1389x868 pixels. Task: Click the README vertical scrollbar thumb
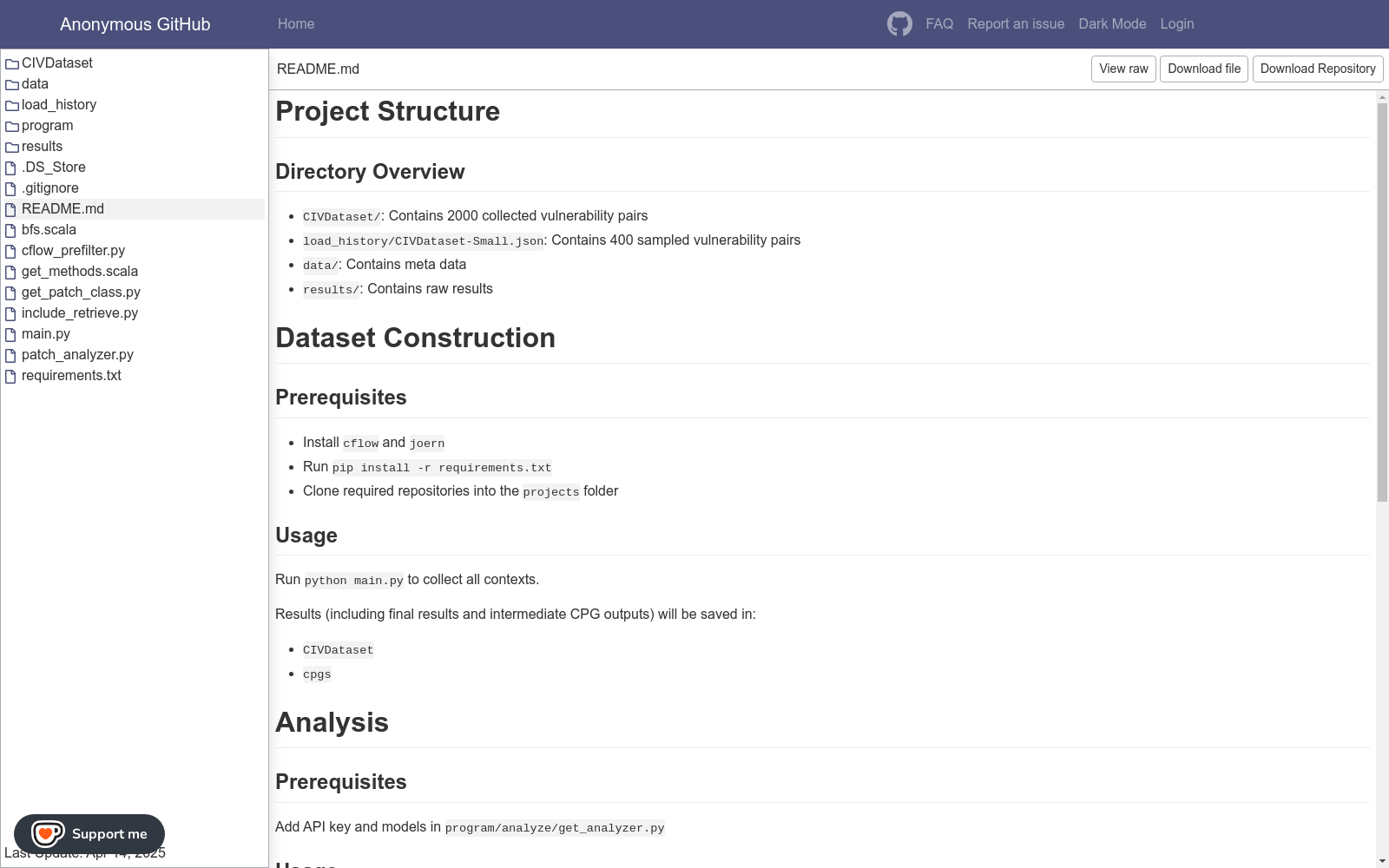point(1382,302)
